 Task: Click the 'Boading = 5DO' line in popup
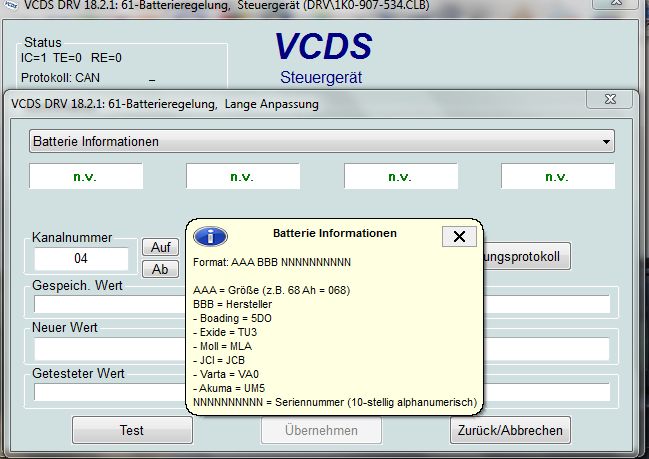pyautogui.click(x=233, y=318)
